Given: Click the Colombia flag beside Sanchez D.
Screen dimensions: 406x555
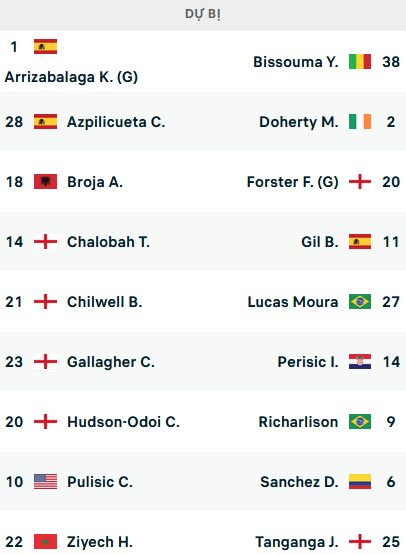Looking at the screenshot, I should tap(360, 481).
